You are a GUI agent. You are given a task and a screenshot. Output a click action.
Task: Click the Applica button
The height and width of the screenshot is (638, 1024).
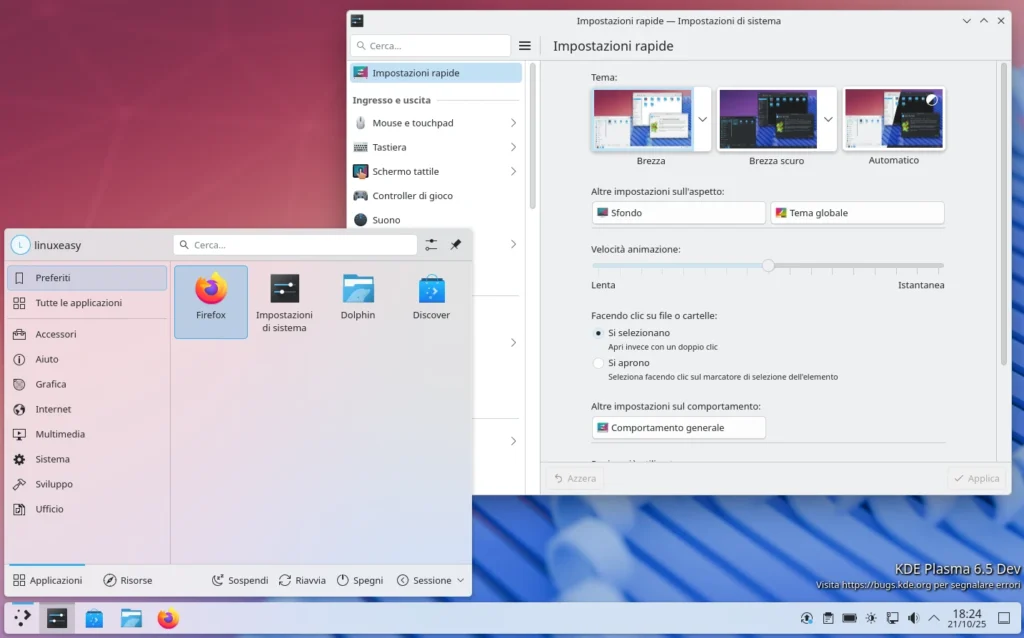tap(976, 478)
